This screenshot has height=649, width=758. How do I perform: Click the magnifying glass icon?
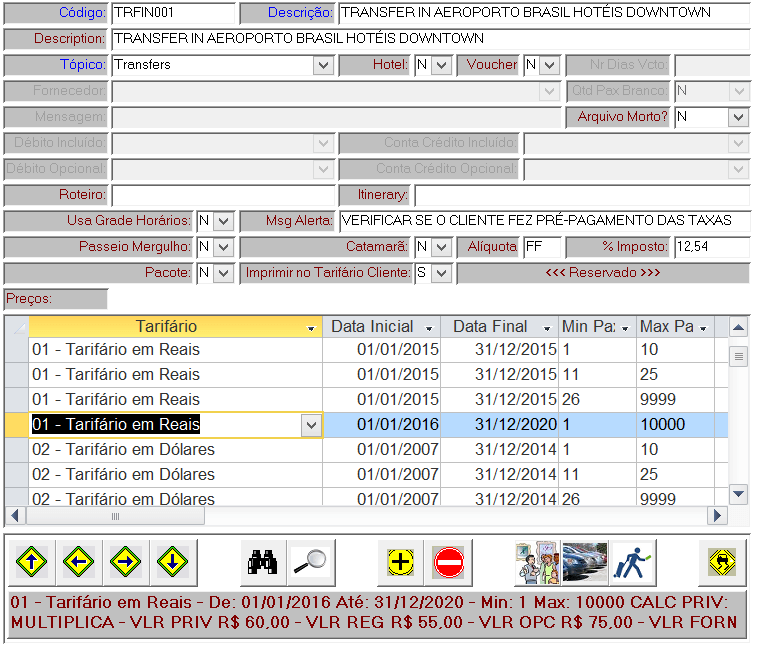tap(311, 562)
